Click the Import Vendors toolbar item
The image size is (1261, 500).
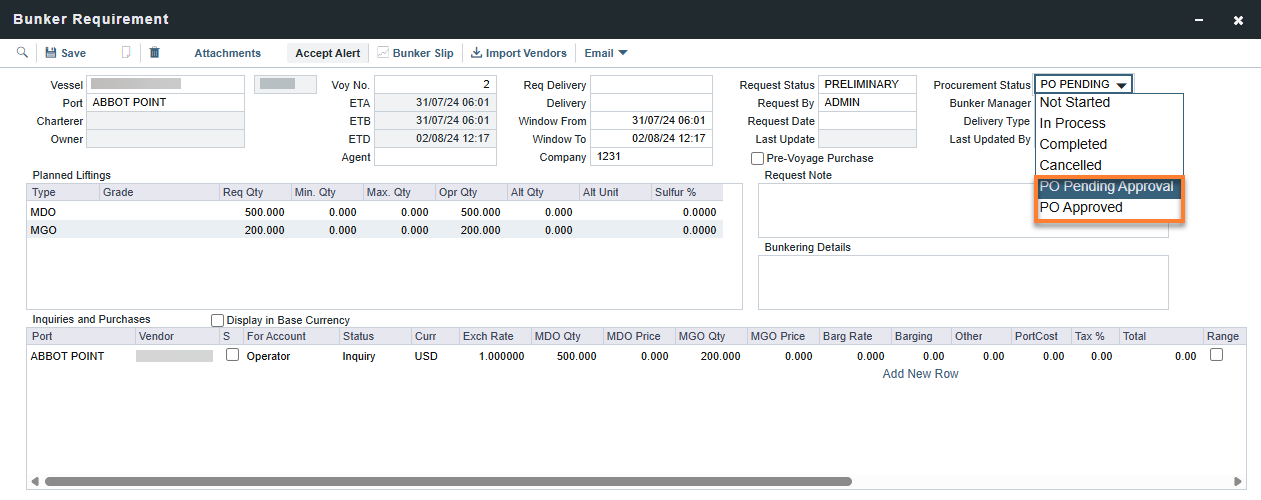(519, 53)
